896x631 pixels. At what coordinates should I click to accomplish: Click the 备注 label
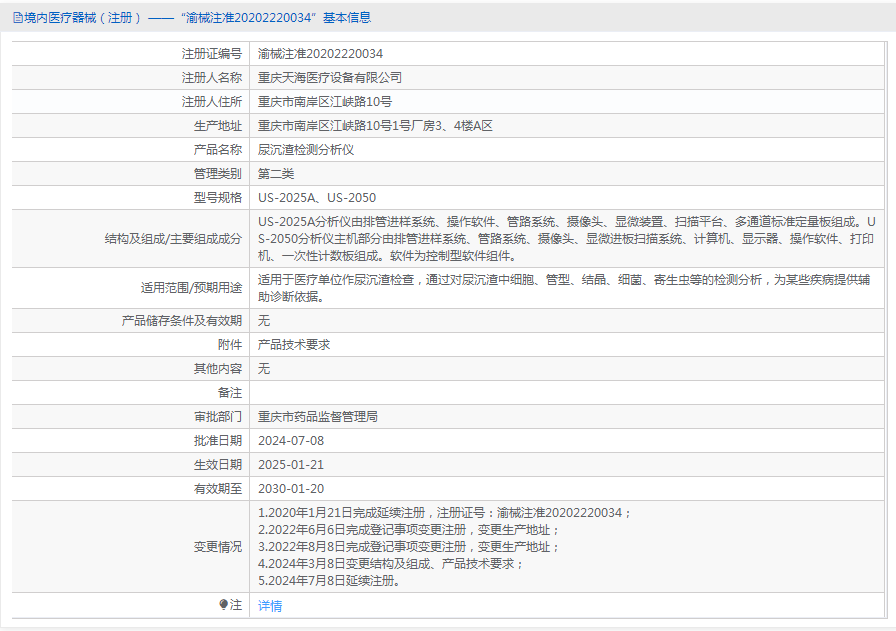coord(230,393)
